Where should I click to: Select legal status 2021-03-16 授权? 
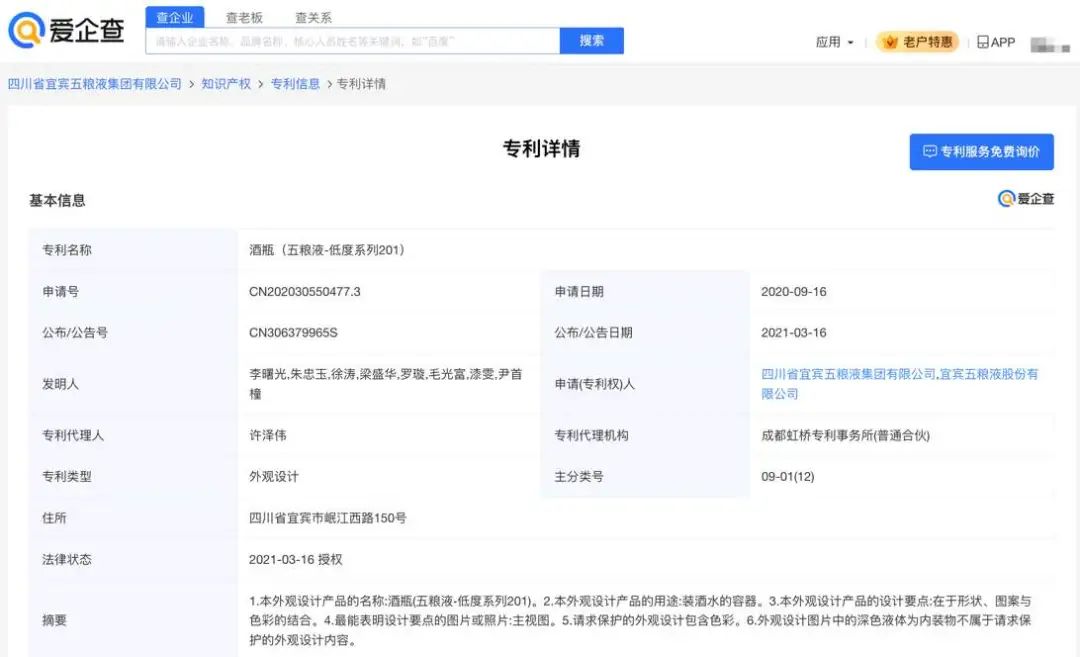coord(295,559)
